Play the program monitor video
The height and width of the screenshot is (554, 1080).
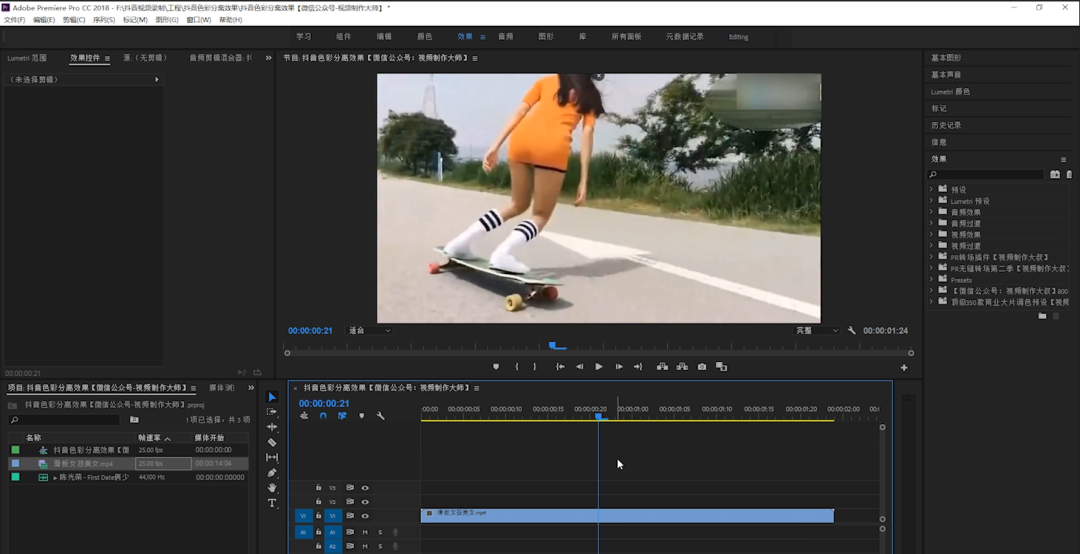point(599,367)
